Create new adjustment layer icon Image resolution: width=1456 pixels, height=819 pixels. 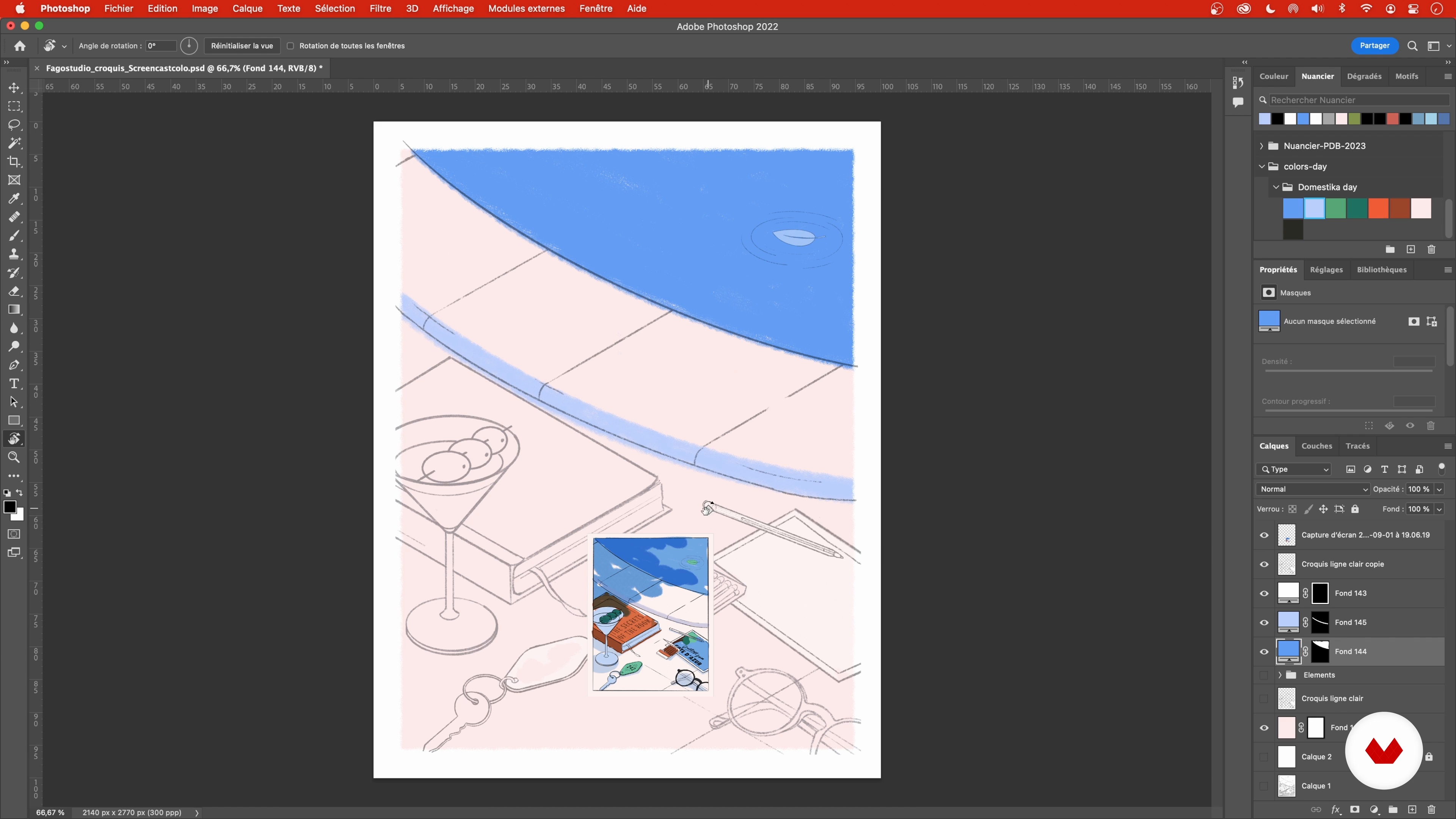[x=1374, y=810]
